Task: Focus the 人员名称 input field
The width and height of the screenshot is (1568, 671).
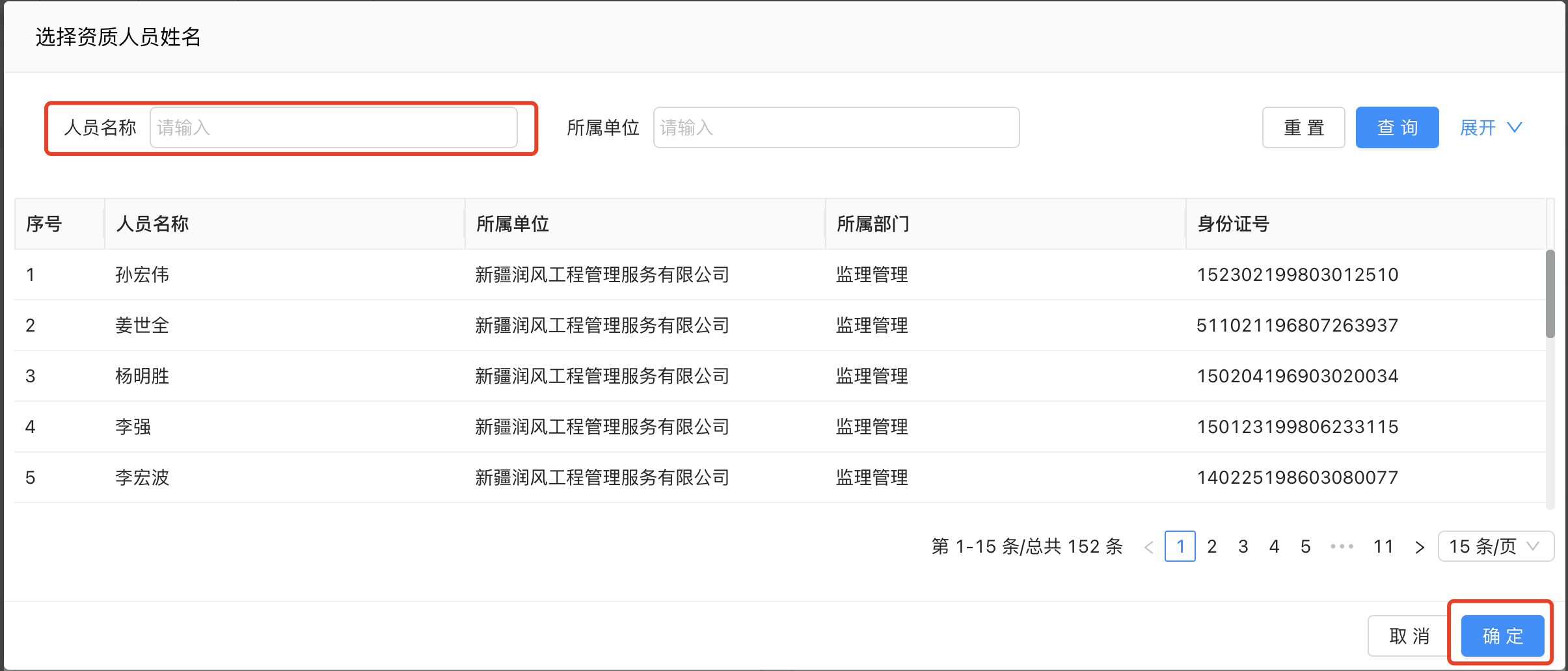Action: click(334, 127)
